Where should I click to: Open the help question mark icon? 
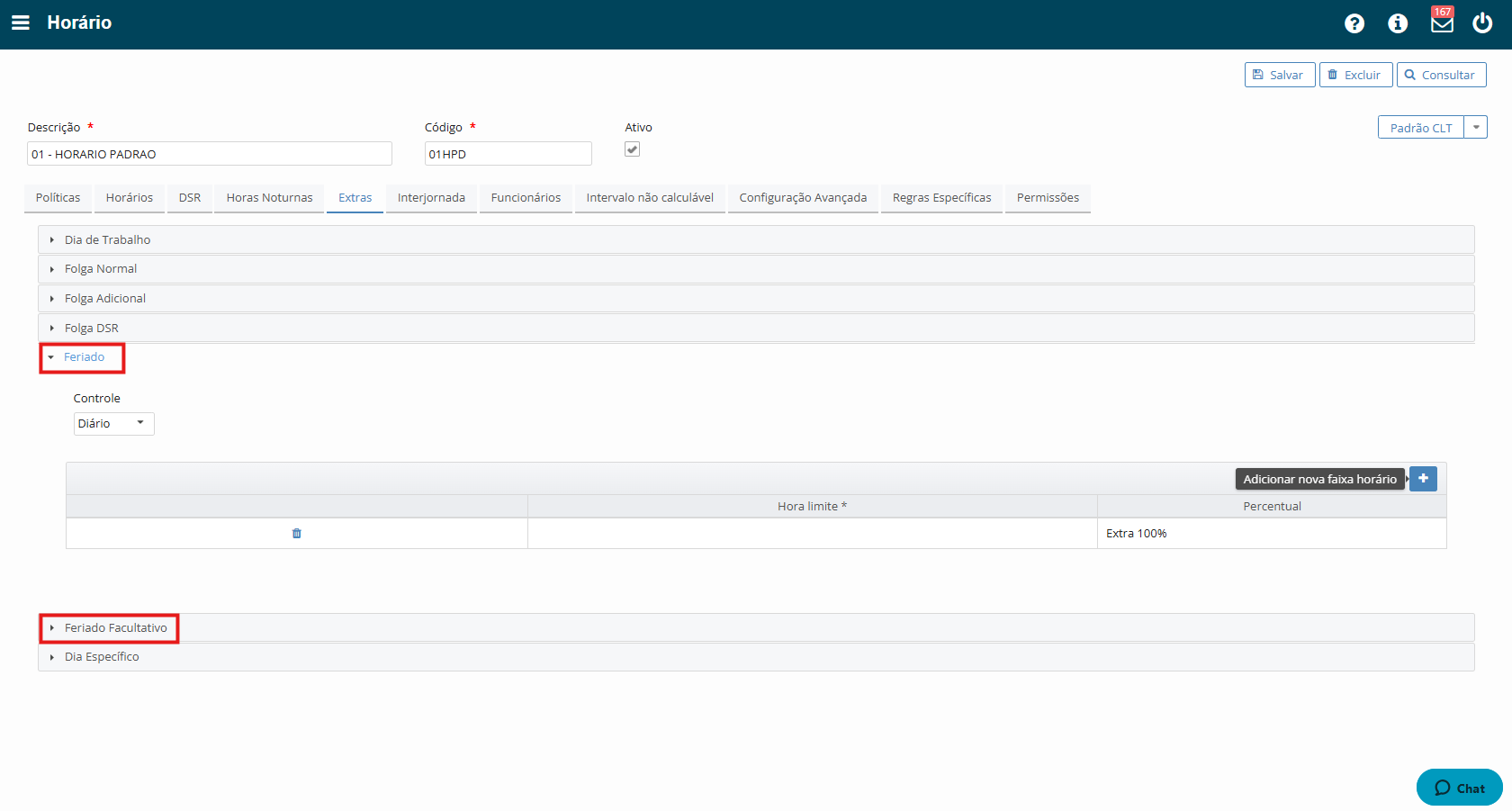[x=1354, y=23]
